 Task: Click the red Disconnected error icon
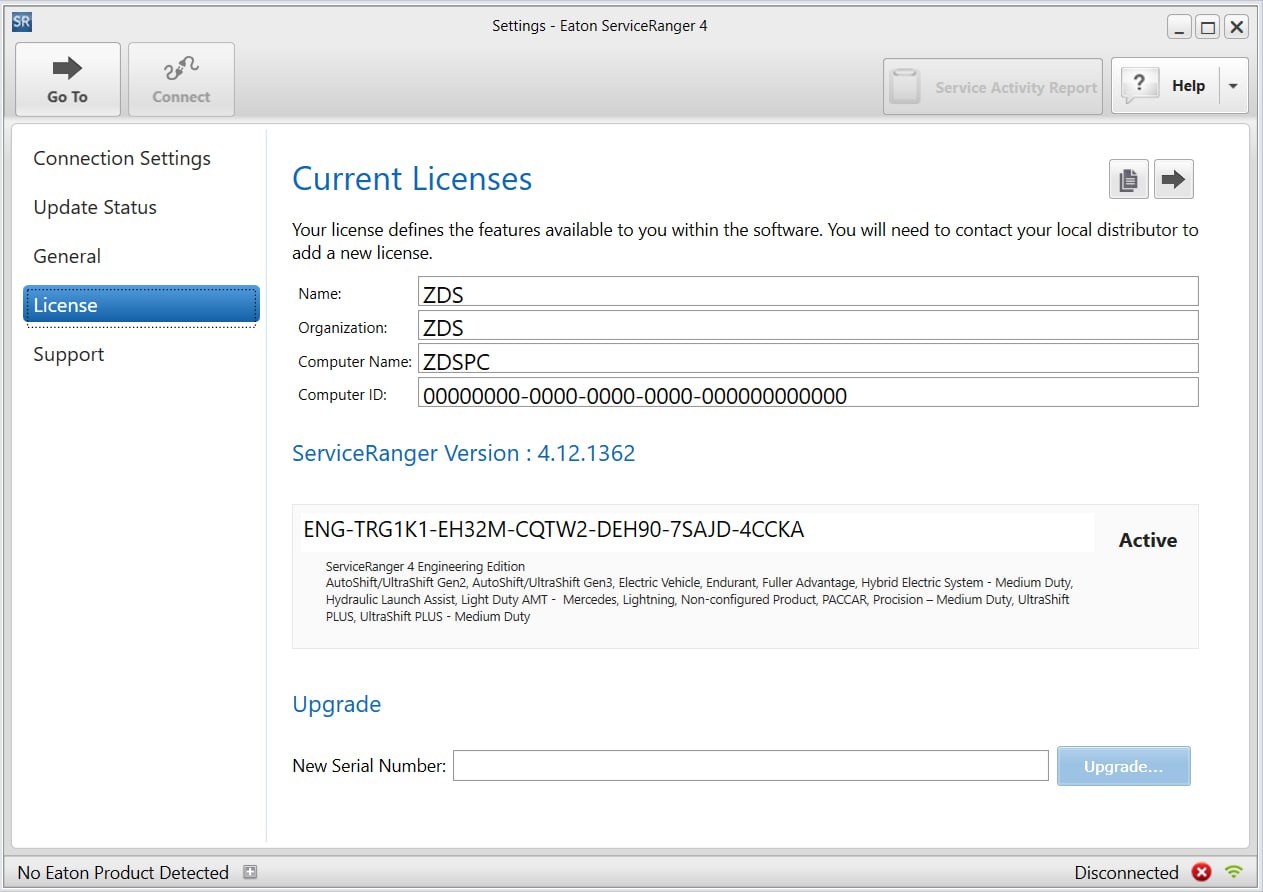[x=1202, y=872]
